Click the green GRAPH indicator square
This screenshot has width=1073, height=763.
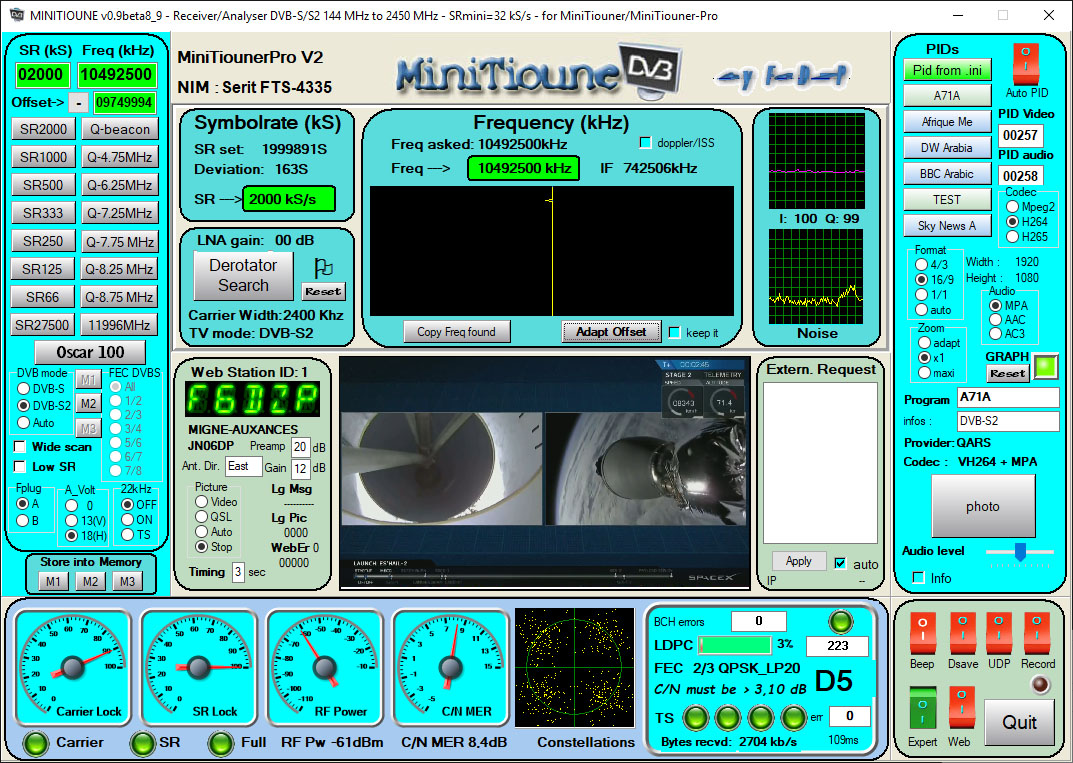(x=1045, y=368)
